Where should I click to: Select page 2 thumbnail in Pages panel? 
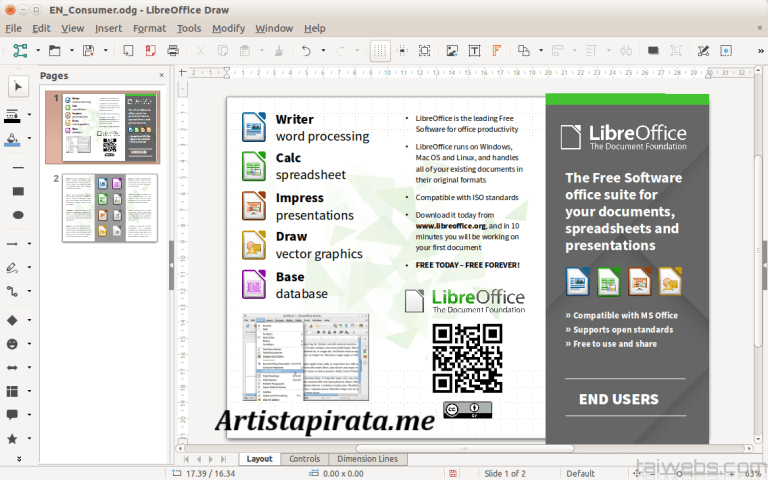pos(110,208)
